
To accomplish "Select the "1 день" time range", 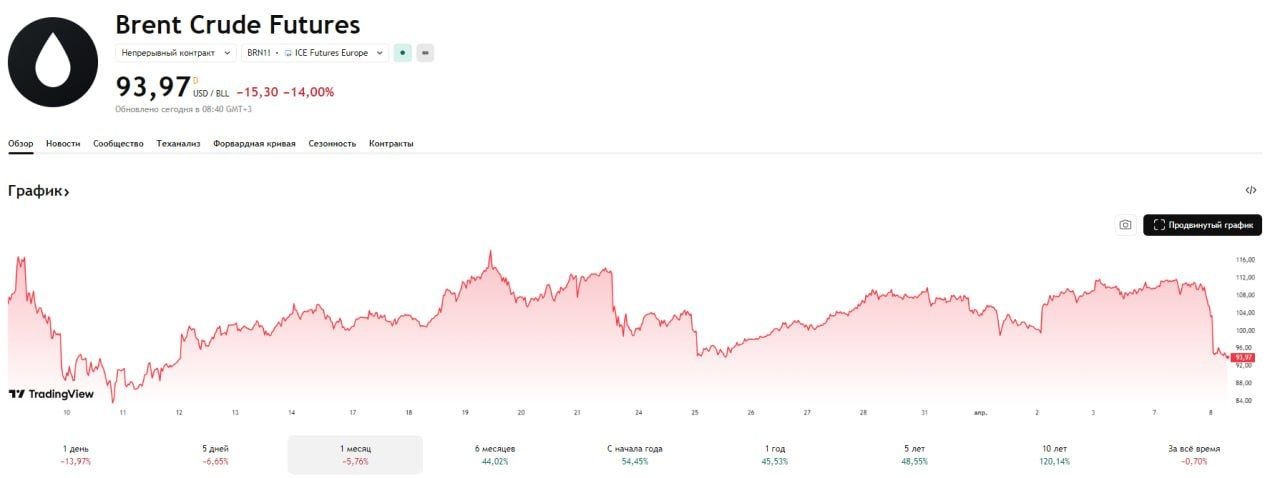I will (x=76, y=454).
